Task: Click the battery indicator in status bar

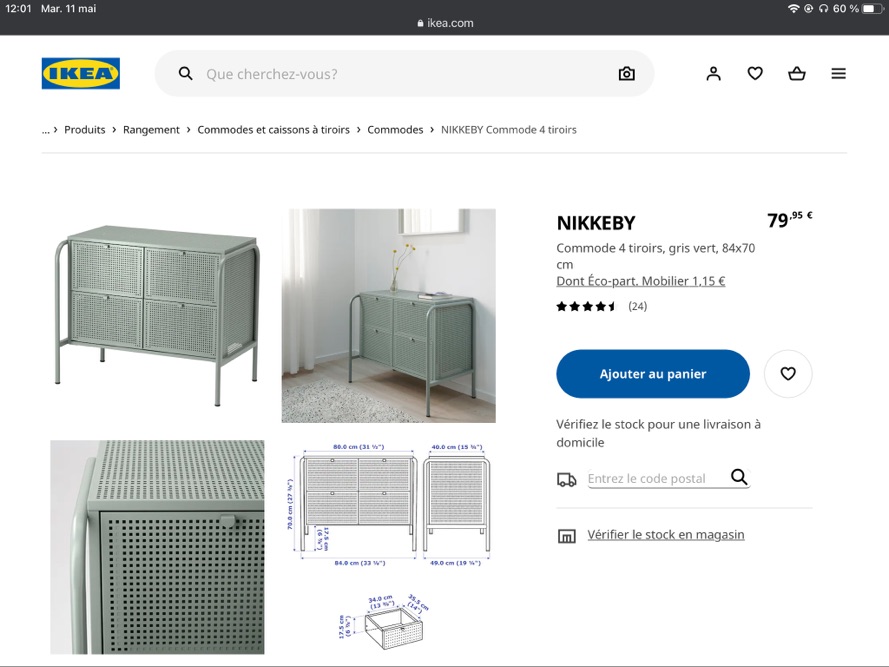Action: coord(872,9)
